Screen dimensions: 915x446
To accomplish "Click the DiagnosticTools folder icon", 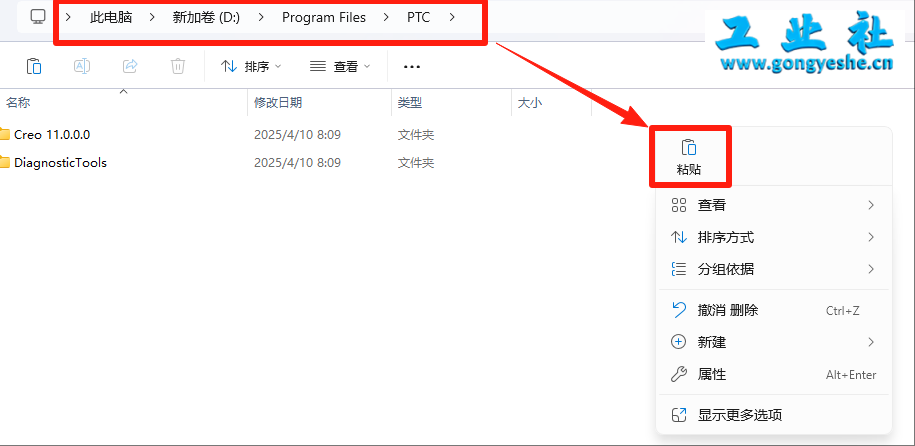I will coord(5,162).
